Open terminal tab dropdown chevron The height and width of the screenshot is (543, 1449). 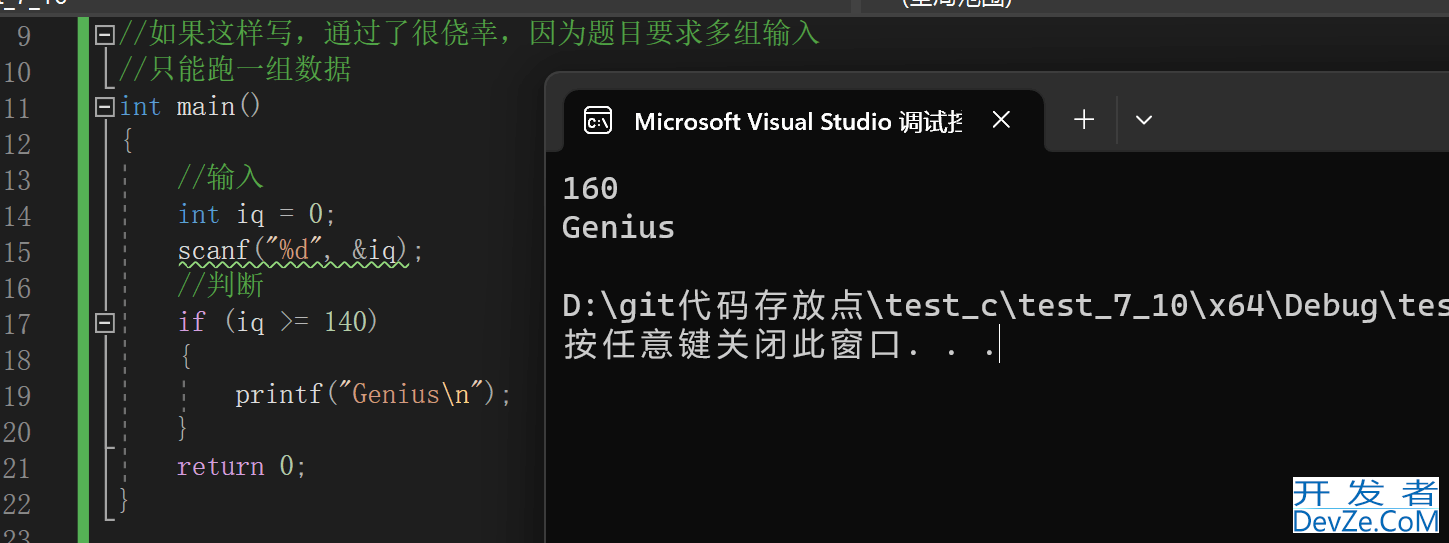click(1144, 120)
